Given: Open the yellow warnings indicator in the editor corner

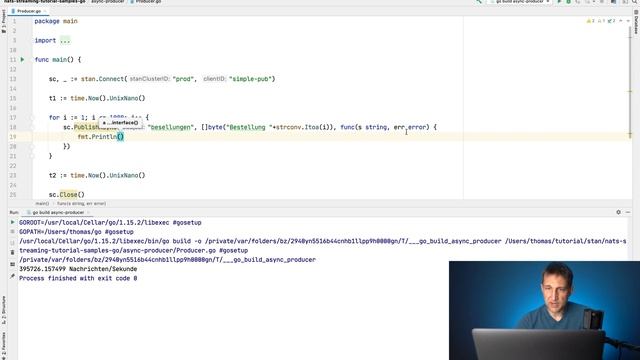Looking at the screenshot, I should click(x=591, y=21).
